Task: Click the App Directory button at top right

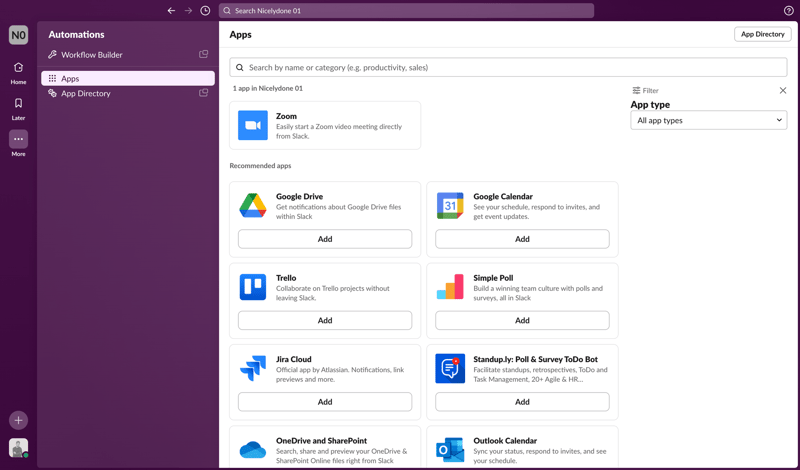Action: click(x=762, y=34)
